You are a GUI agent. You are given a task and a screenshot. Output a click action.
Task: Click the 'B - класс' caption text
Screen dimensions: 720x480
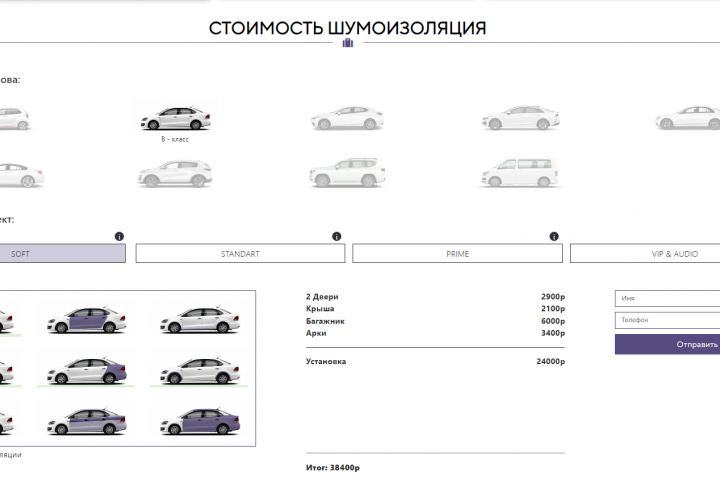point(175,139)
